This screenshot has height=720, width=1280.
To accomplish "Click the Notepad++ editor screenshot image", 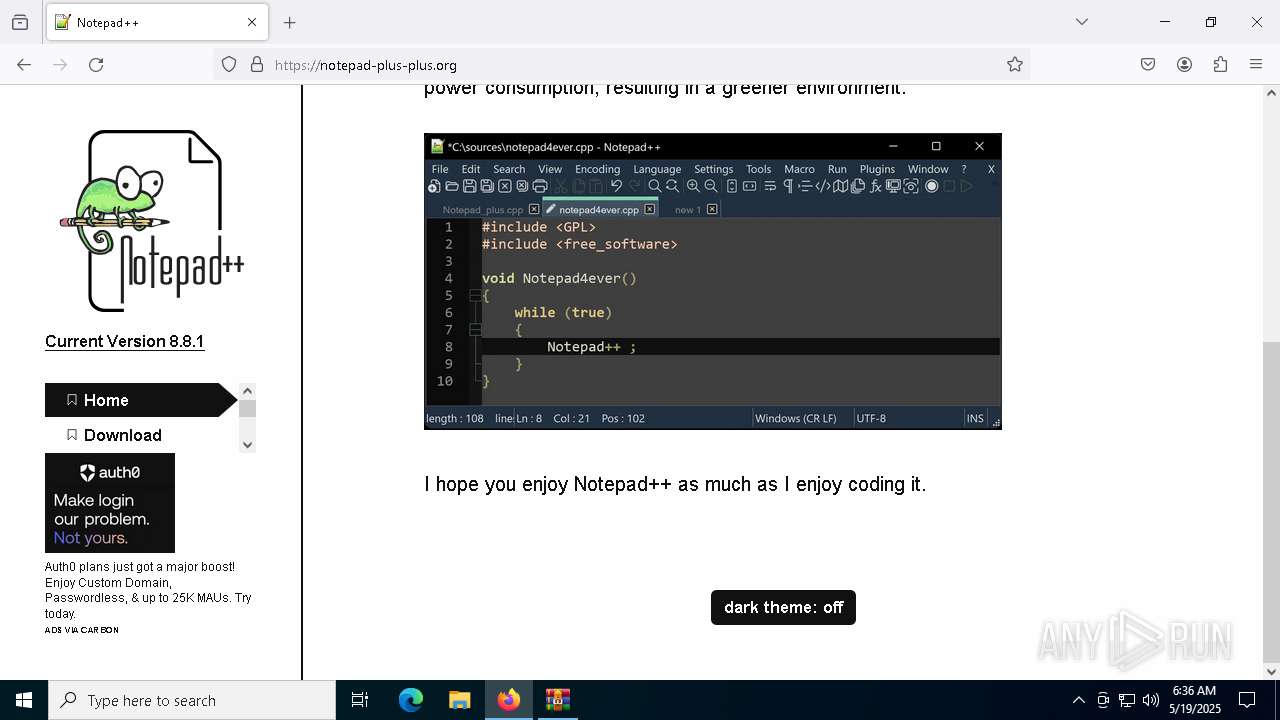I will click(713, 281).
